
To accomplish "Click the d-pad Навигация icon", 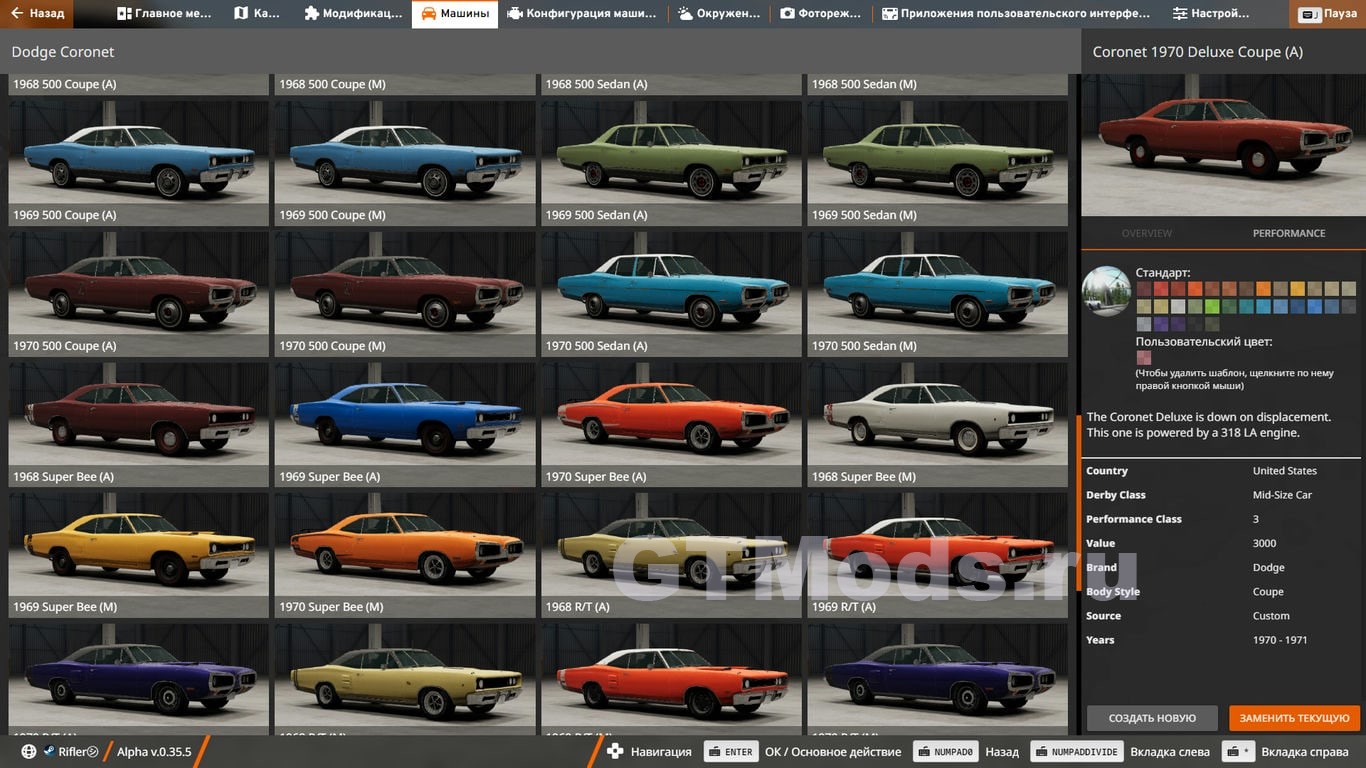I will [616, 752].
